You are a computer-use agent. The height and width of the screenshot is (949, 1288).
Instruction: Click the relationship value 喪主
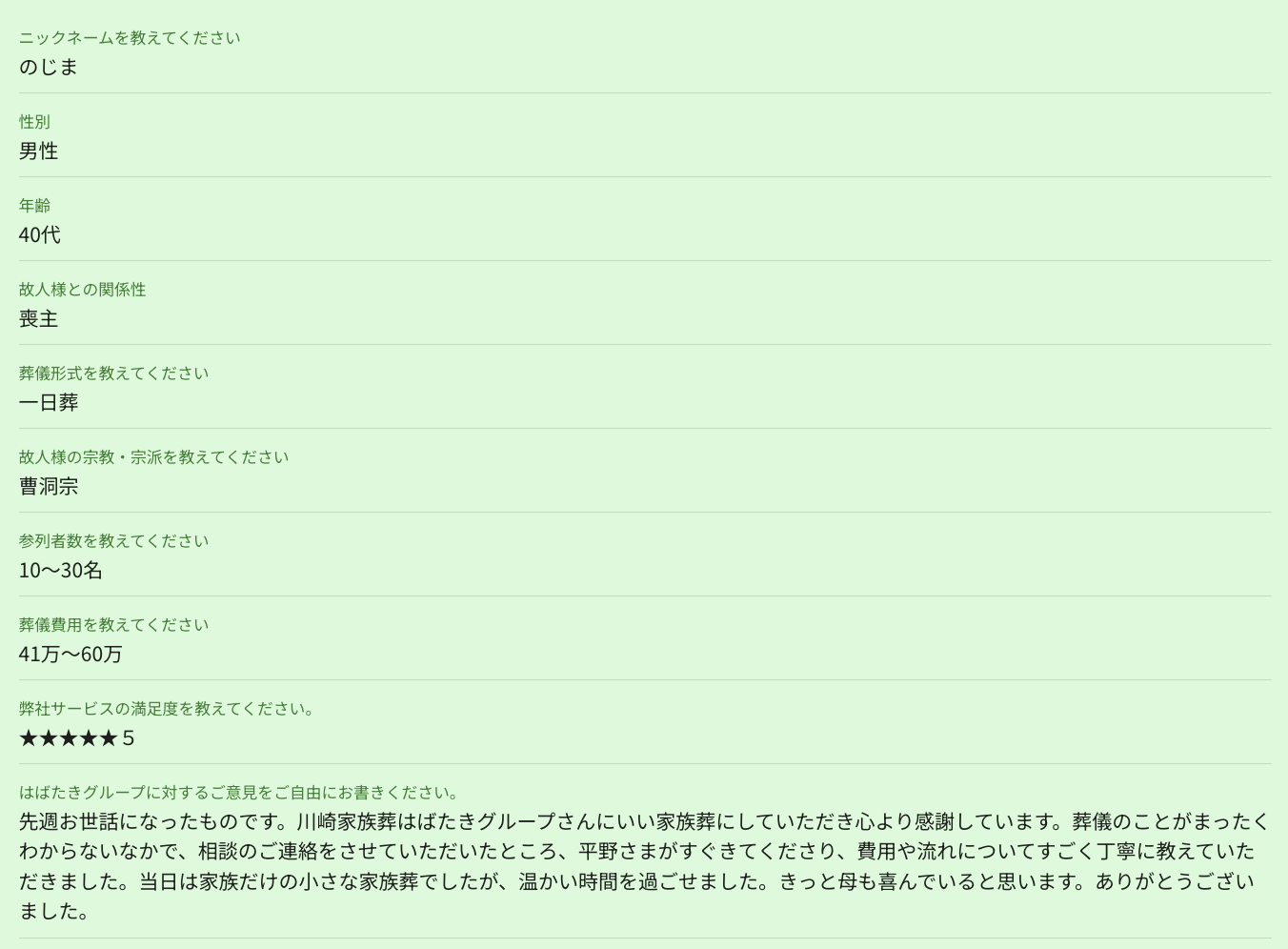click(39, 319)
